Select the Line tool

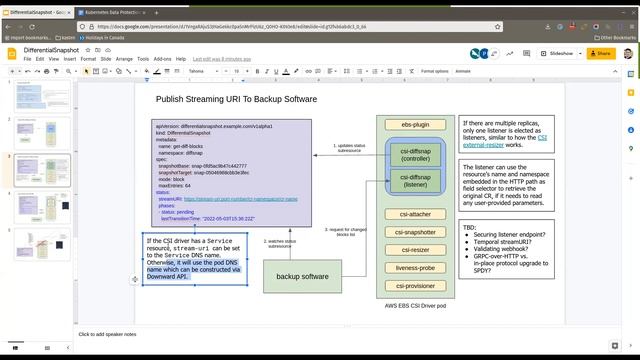coord(129,71)
